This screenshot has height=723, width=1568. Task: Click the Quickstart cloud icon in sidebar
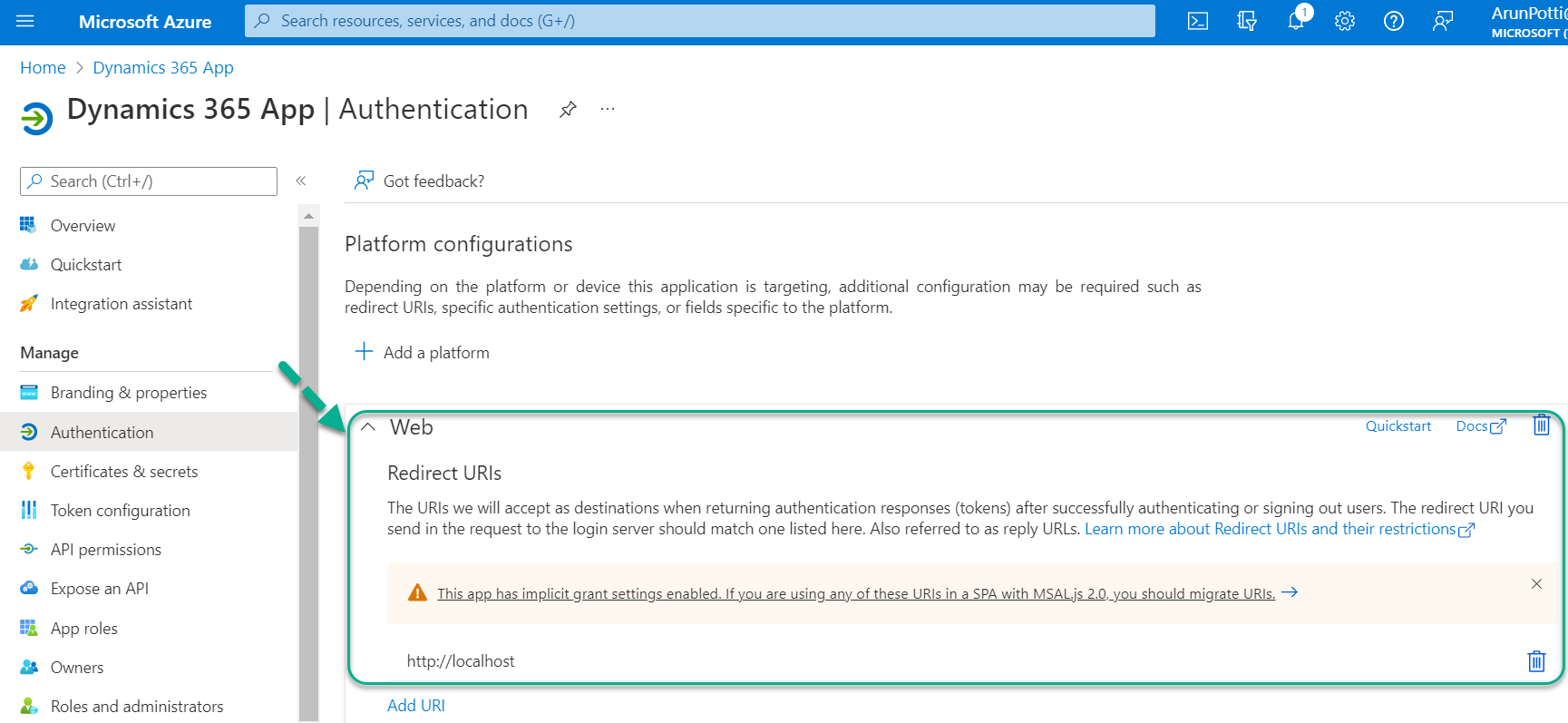coord(29,264)
